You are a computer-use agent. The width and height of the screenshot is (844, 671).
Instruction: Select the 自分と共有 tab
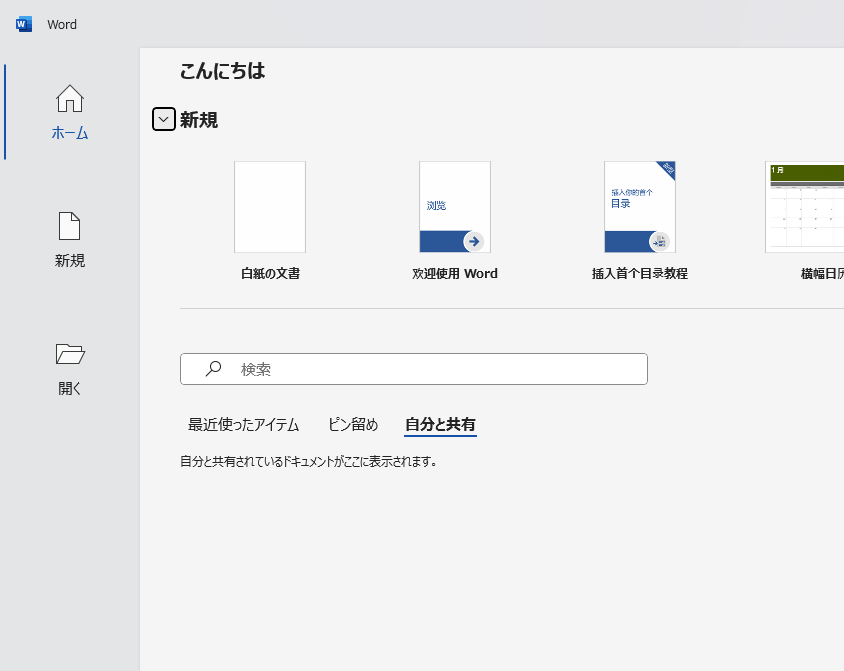pyautogui.click(x=440, y=425)
